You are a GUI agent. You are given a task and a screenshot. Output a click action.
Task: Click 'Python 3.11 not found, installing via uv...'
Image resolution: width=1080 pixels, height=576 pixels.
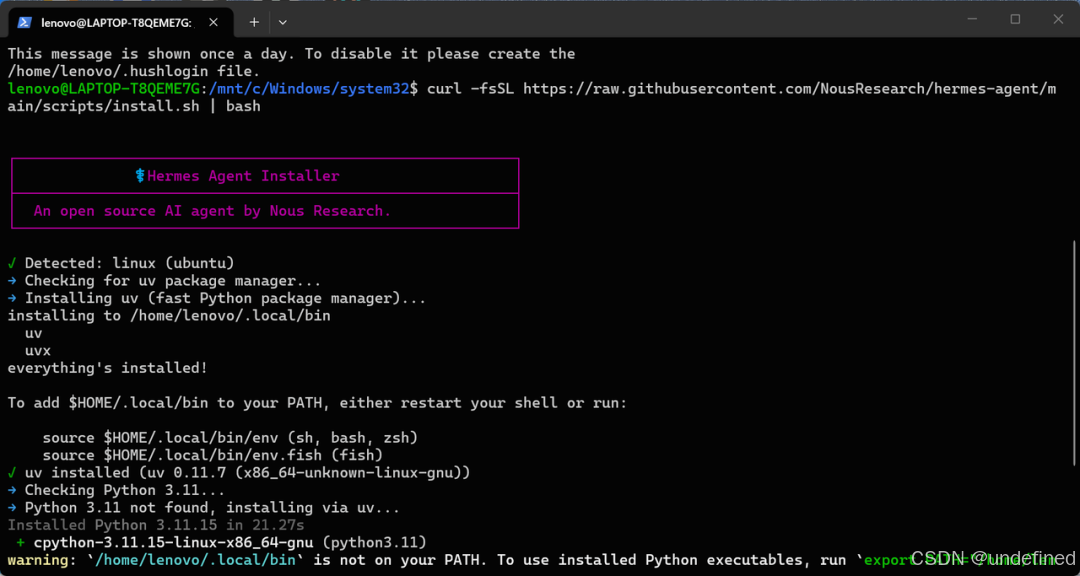(x=204, y=508)
